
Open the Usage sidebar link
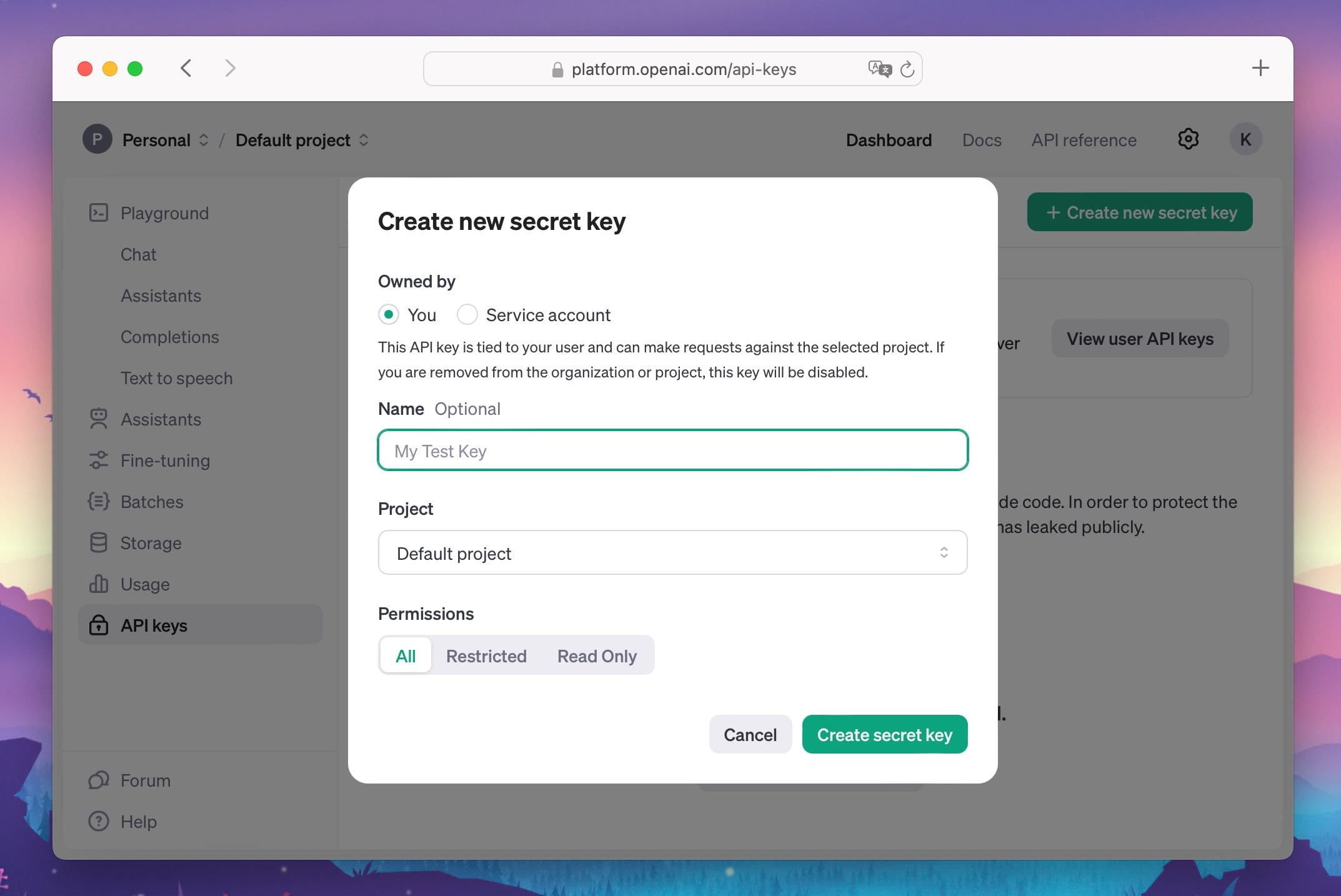tap(145, 584)
